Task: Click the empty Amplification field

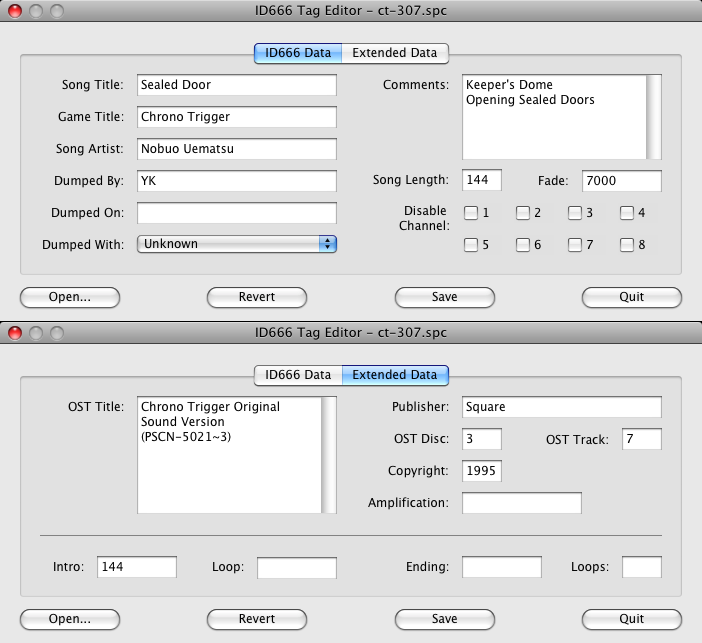Action: click(522, 503)
